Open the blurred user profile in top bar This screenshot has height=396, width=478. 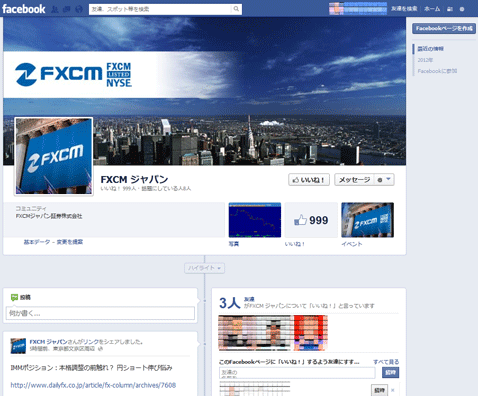pos(358,9)
